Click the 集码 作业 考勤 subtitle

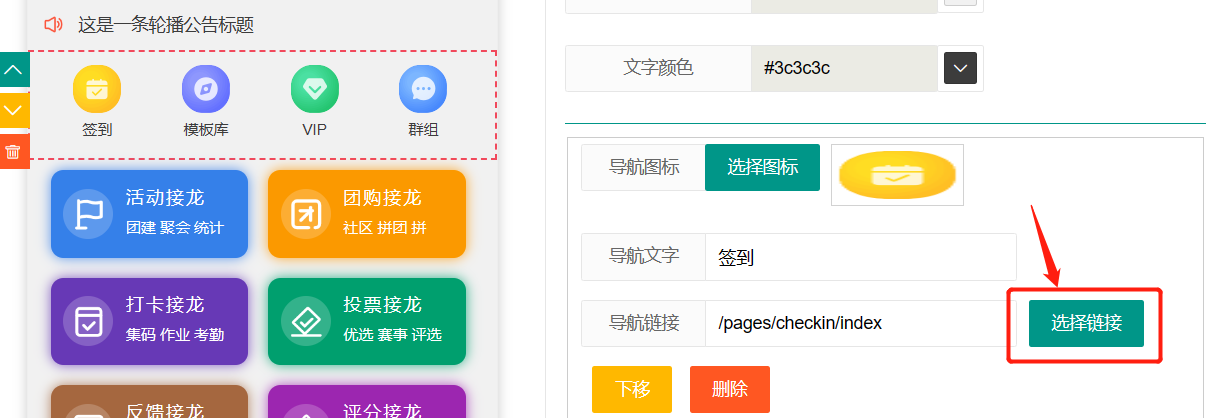pos(175,334)
